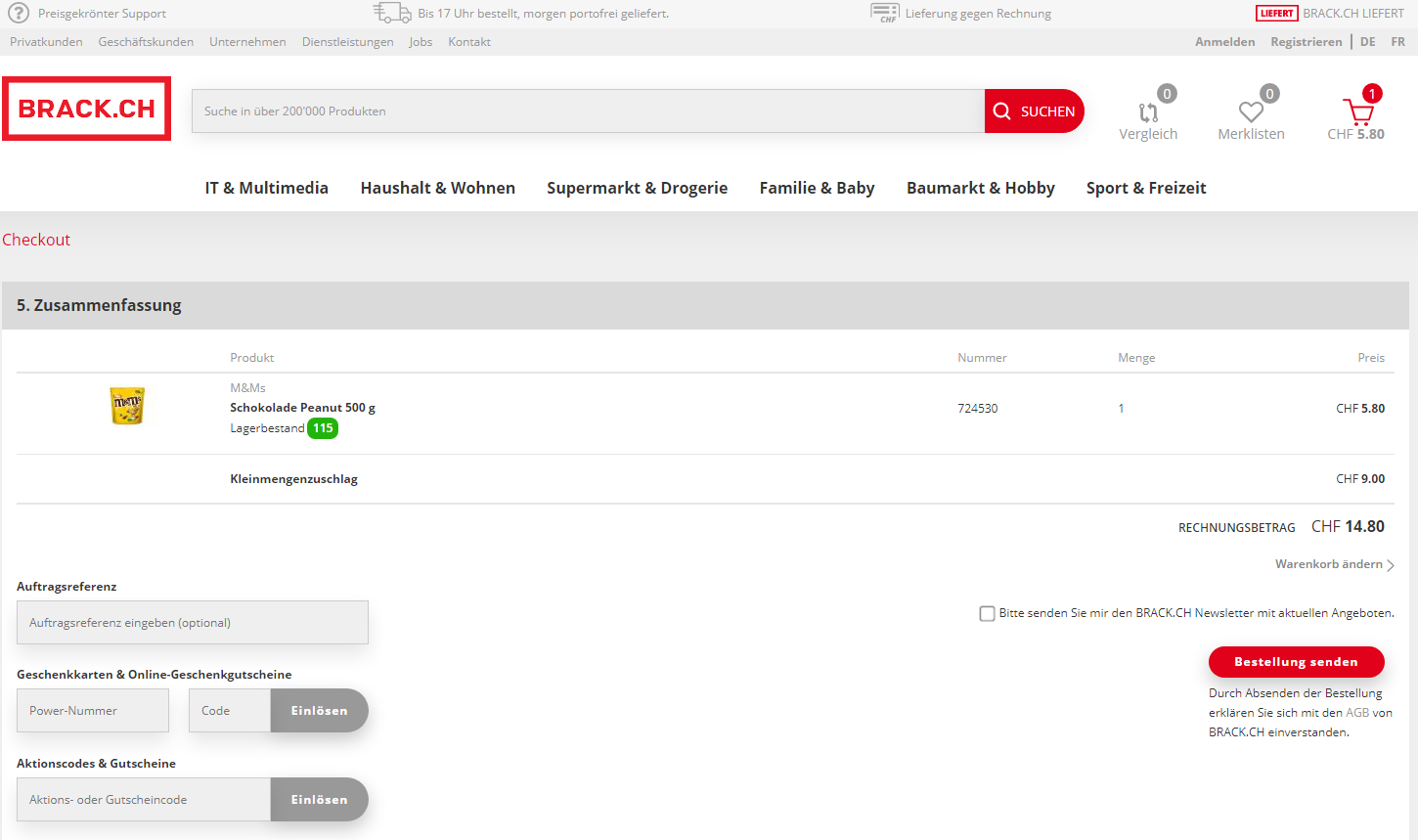Click the Merklisten label
Image resolution: width=1418 pixels, height=840 pixels.
point(1251,134)
